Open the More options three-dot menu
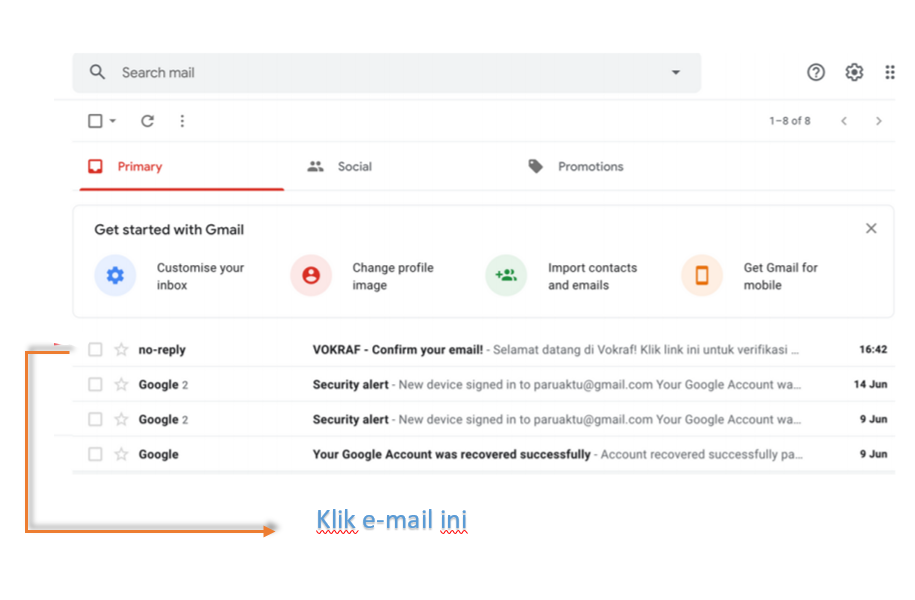The height and width of the screenshot is (600, 915). click(182, 121)
